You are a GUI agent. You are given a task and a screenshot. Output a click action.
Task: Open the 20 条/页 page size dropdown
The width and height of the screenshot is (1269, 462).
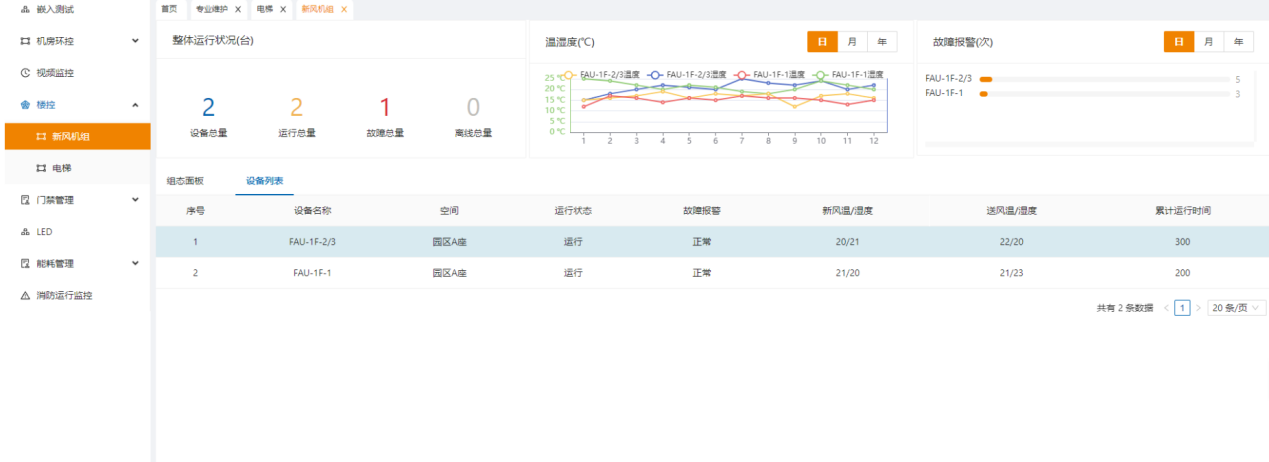point(1236,308)
